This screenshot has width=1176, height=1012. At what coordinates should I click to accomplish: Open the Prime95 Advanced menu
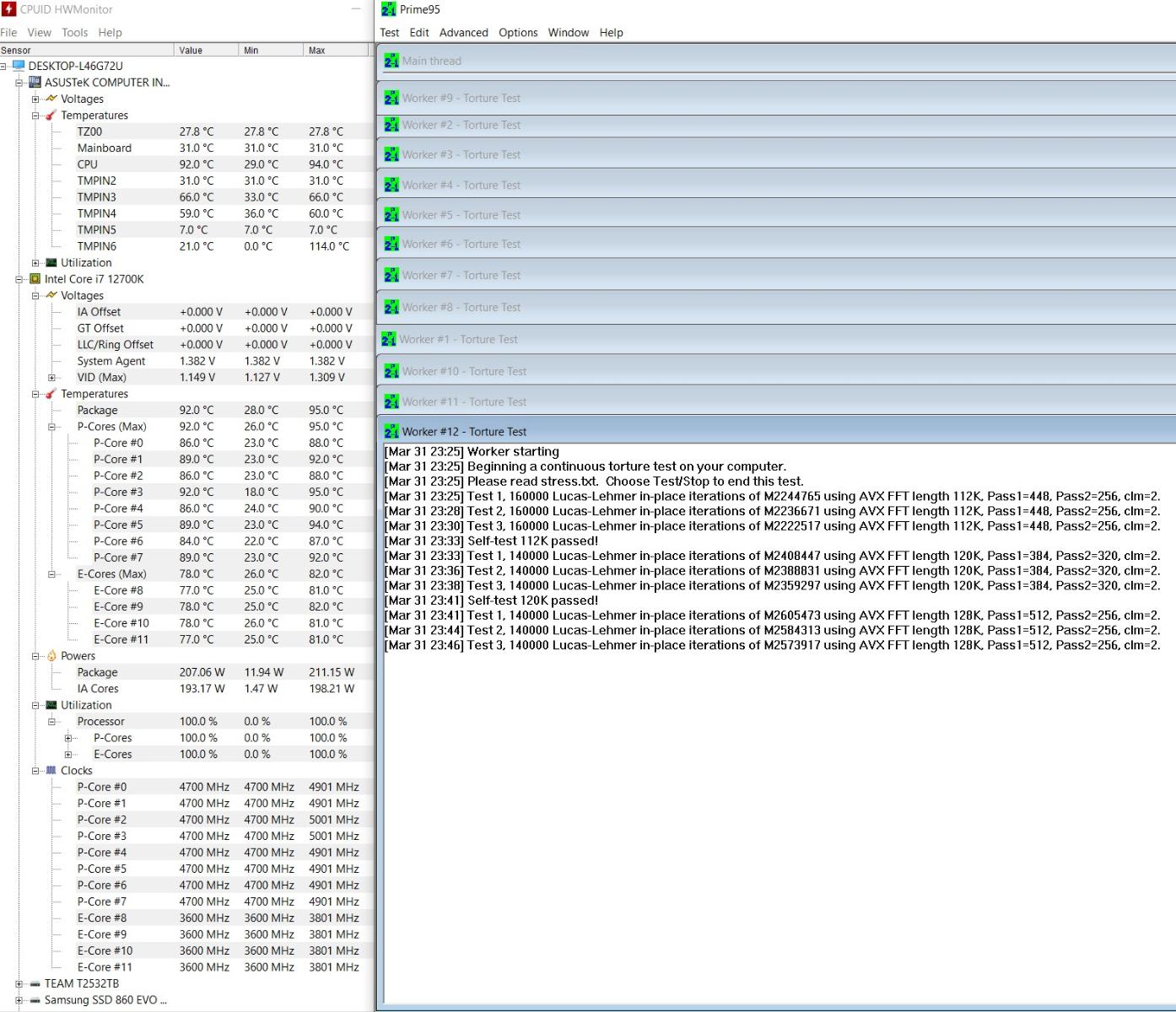(464, 33)
